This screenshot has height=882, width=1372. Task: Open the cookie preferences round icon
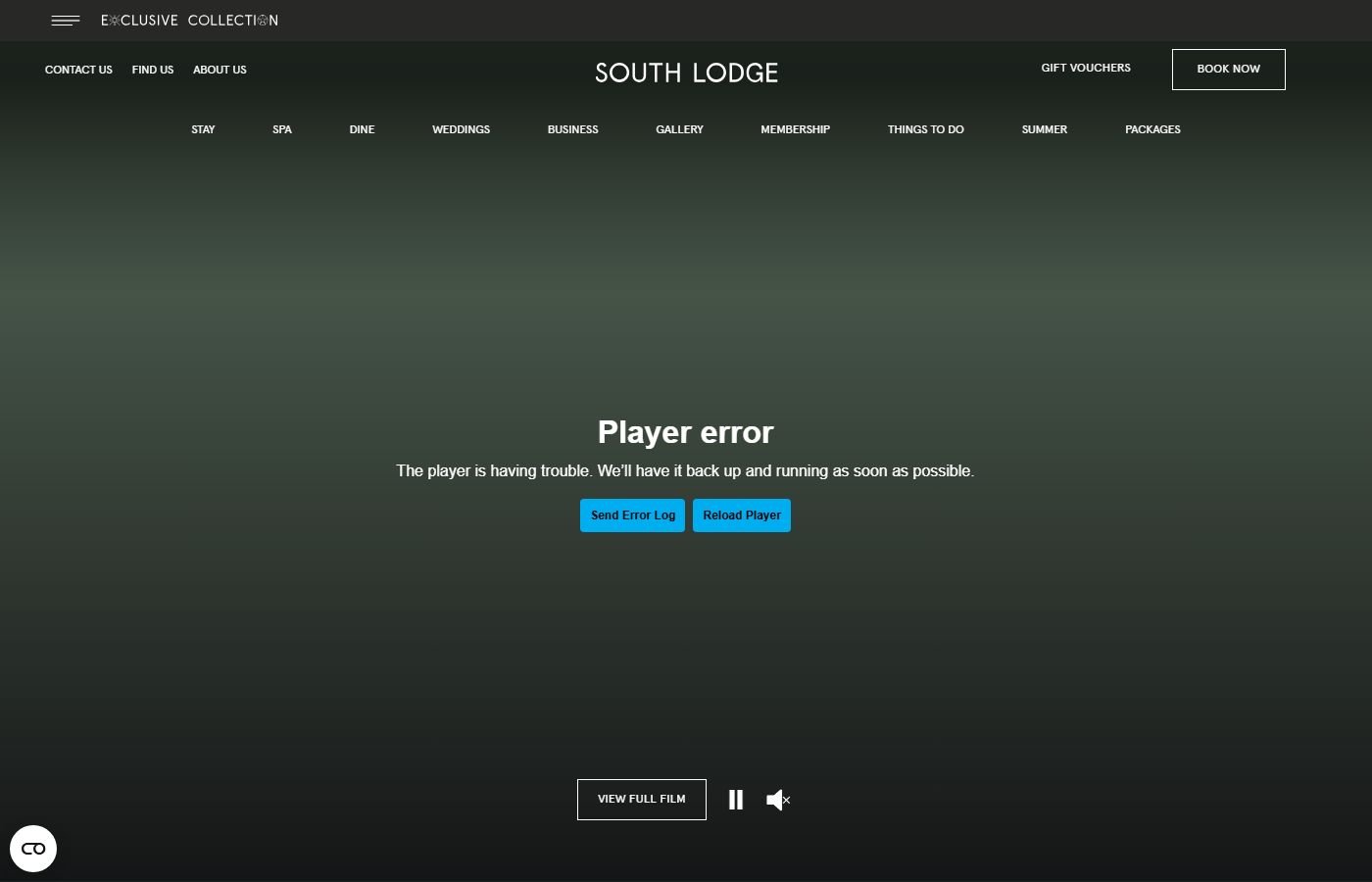tap(33, 849)
